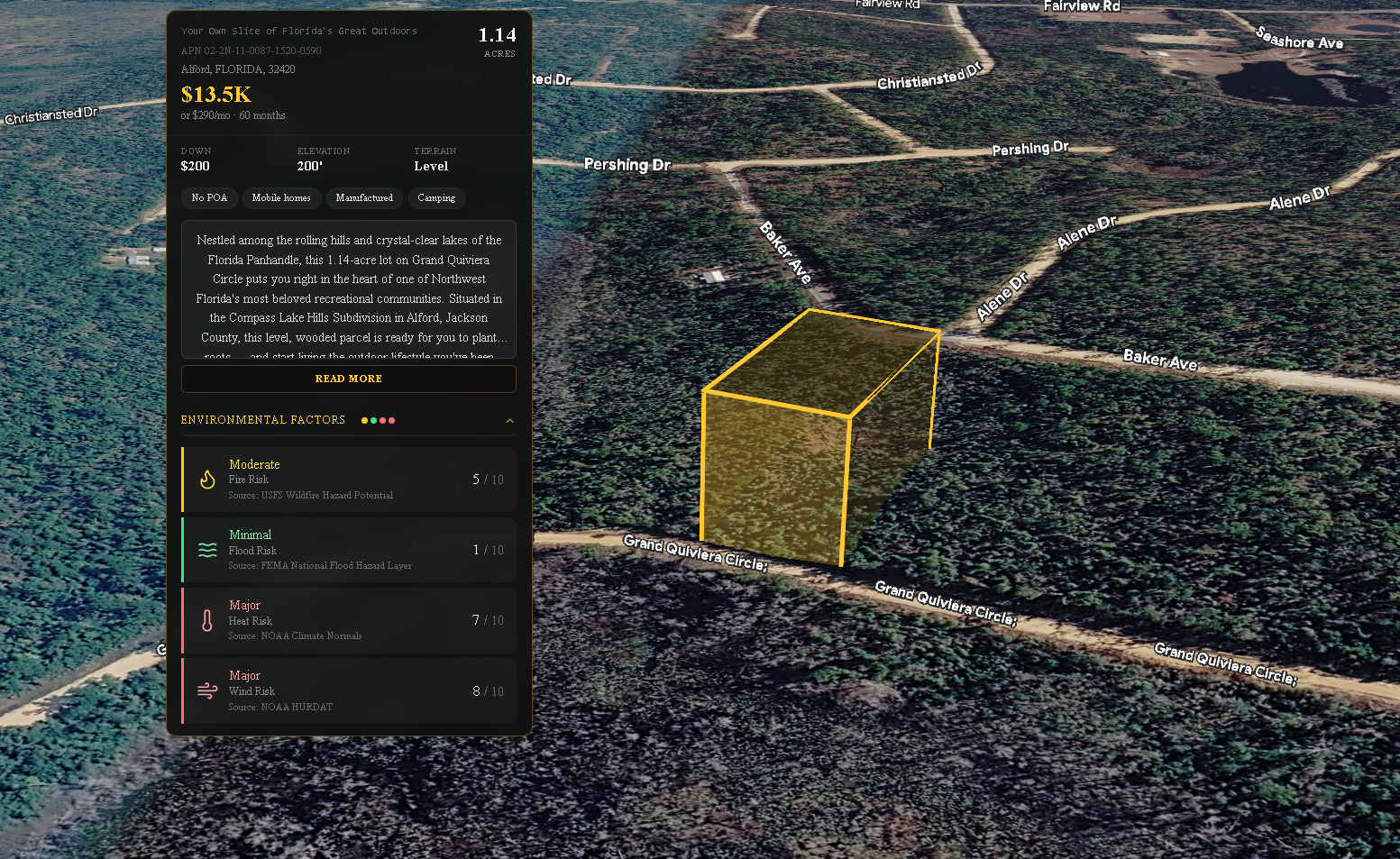Click the property description text box
This screenshot has height=859, width=1400.
tap(349, 289)
